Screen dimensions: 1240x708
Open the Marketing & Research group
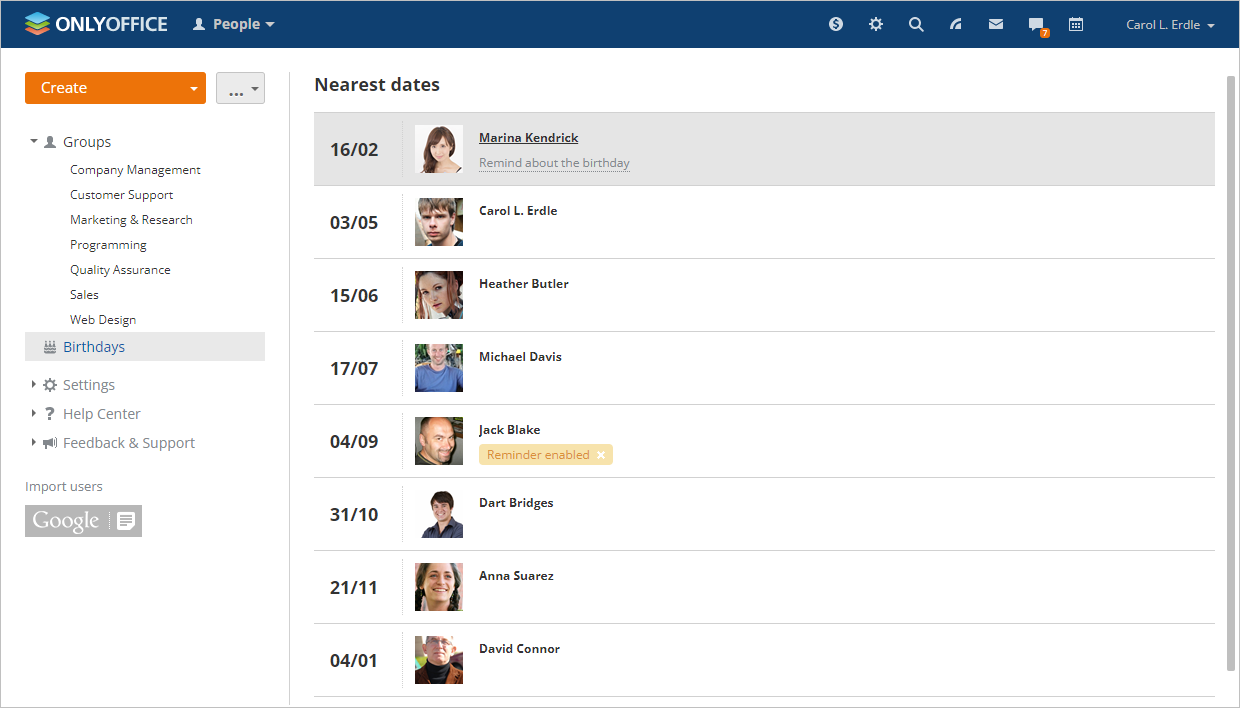pyautogui.click(x=131, y=219)
